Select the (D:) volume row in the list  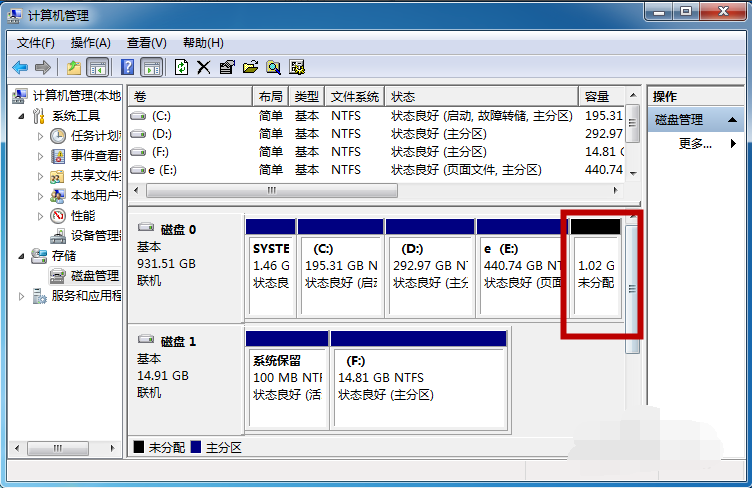(x=161, y=134)
